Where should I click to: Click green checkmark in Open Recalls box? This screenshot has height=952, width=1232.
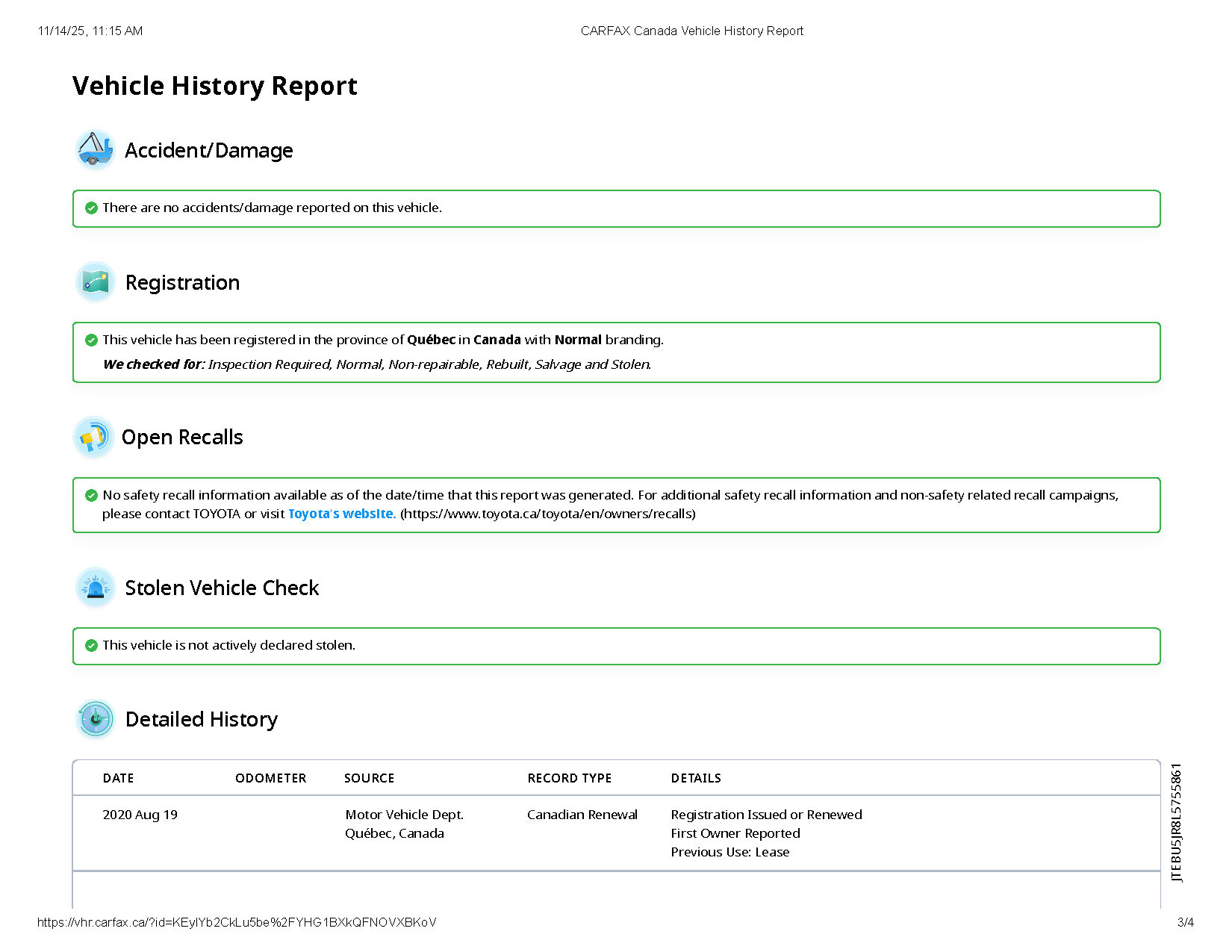(91, 495)
